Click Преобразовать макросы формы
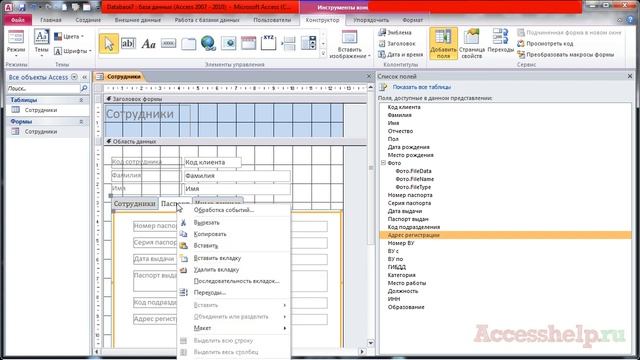 coord(566,54)
